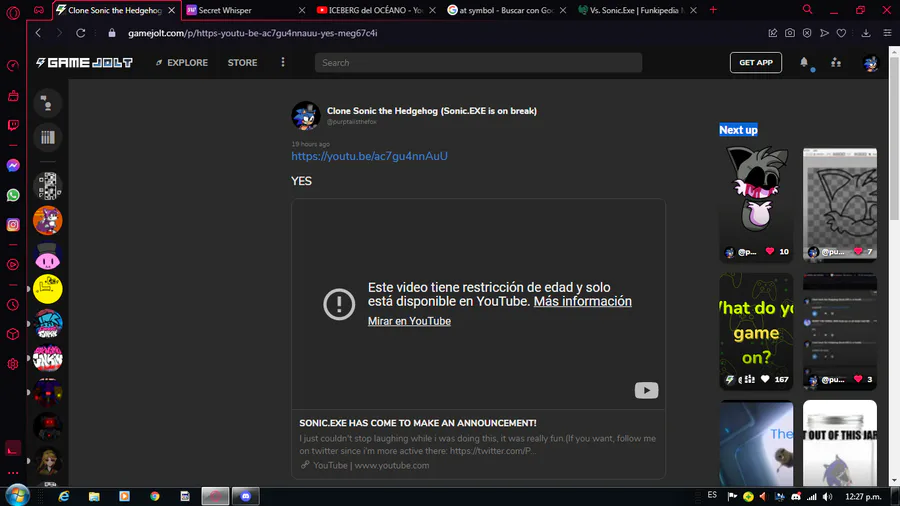This screenshot has height=506, width=900.
Task: Open pink Kirby-hat community icon
Action: click(x=48, y=255)
